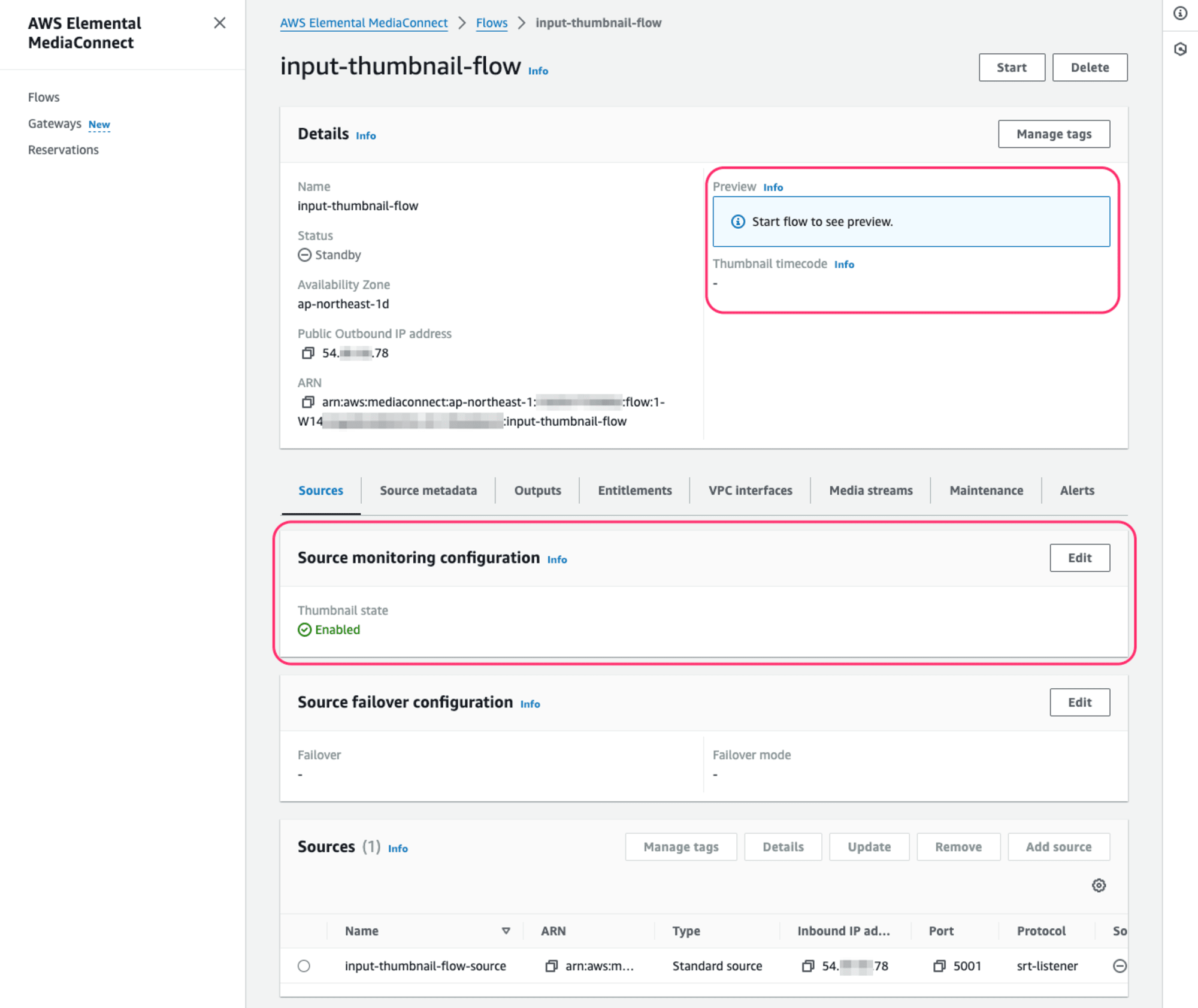Viewport: 1198px width, 1008px height.
Task: Switch to the Source metadata tab
Action: (x=428, y=490)
